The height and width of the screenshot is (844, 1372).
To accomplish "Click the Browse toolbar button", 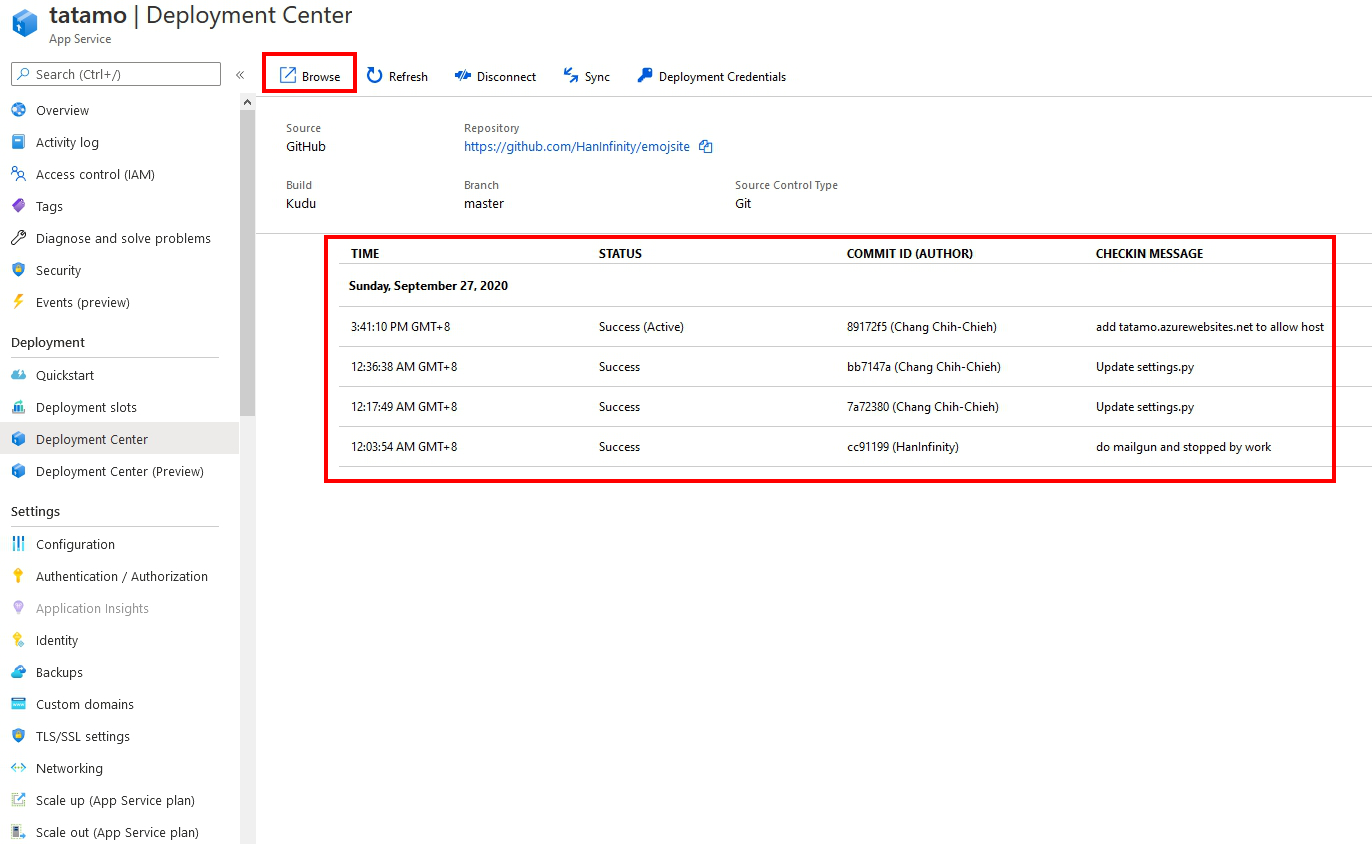I will [310, 76].
